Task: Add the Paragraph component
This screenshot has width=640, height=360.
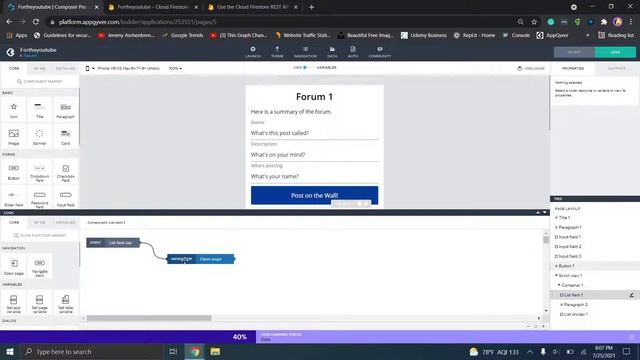Action: (65, 110)
